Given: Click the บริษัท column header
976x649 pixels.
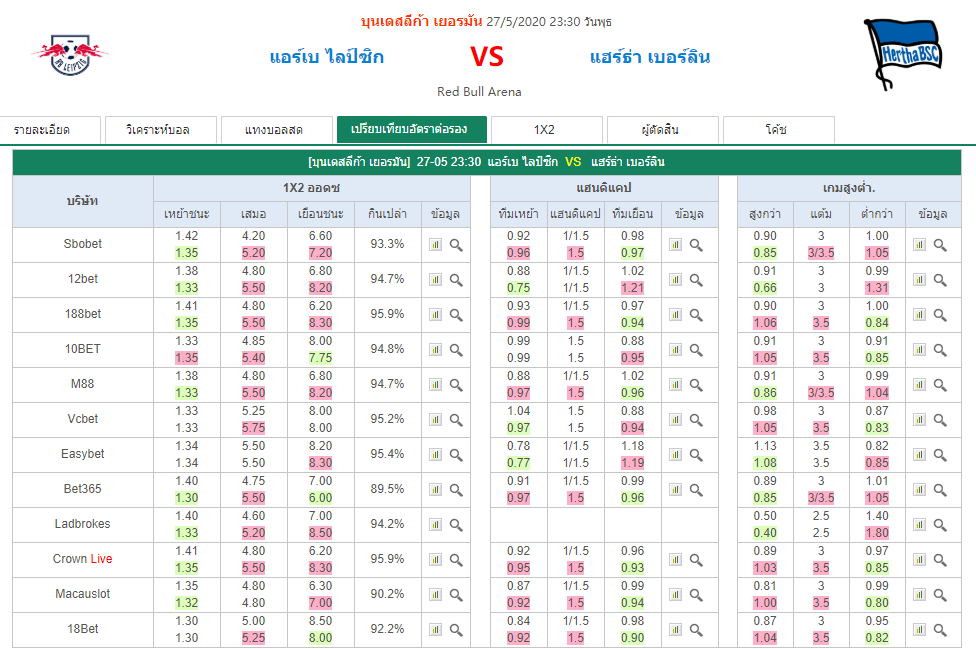Looking at the screenshot, I should 83,201.
